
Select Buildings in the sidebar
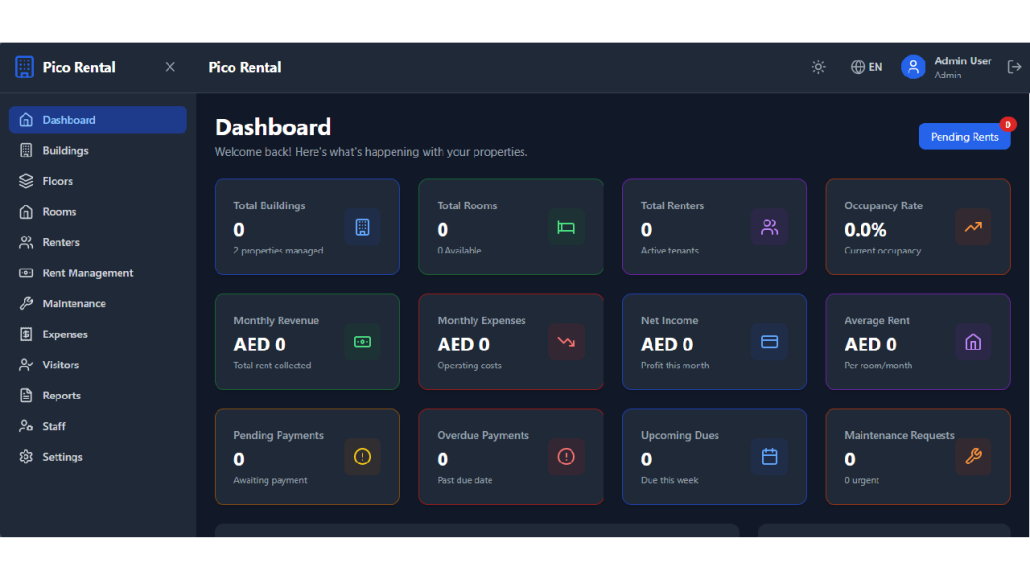pos(65,151)
